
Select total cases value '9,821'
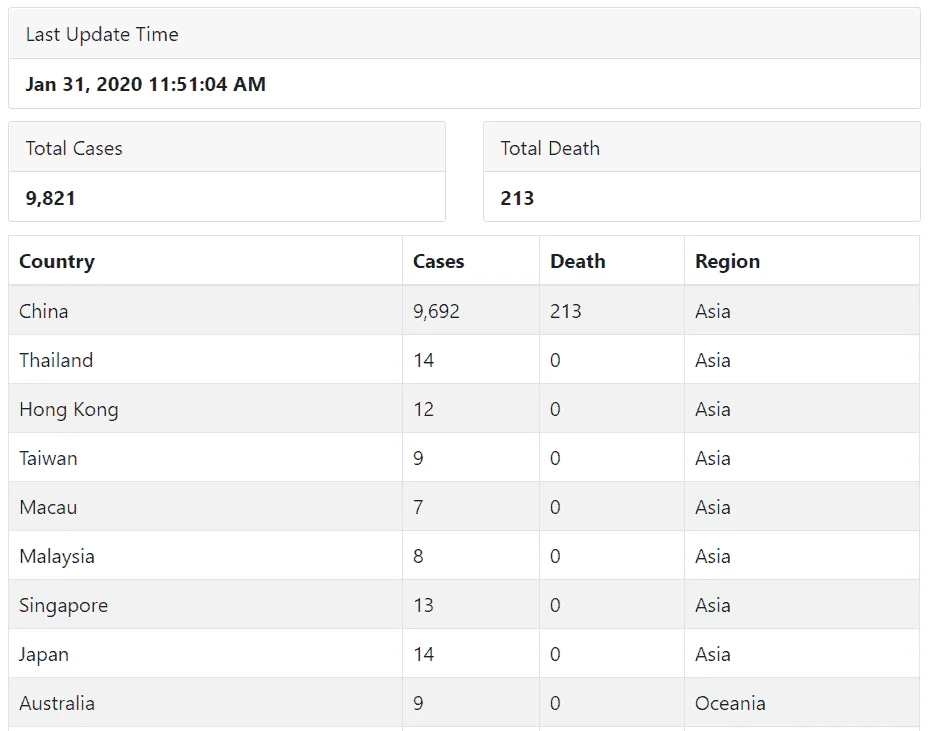coord(51,198)
